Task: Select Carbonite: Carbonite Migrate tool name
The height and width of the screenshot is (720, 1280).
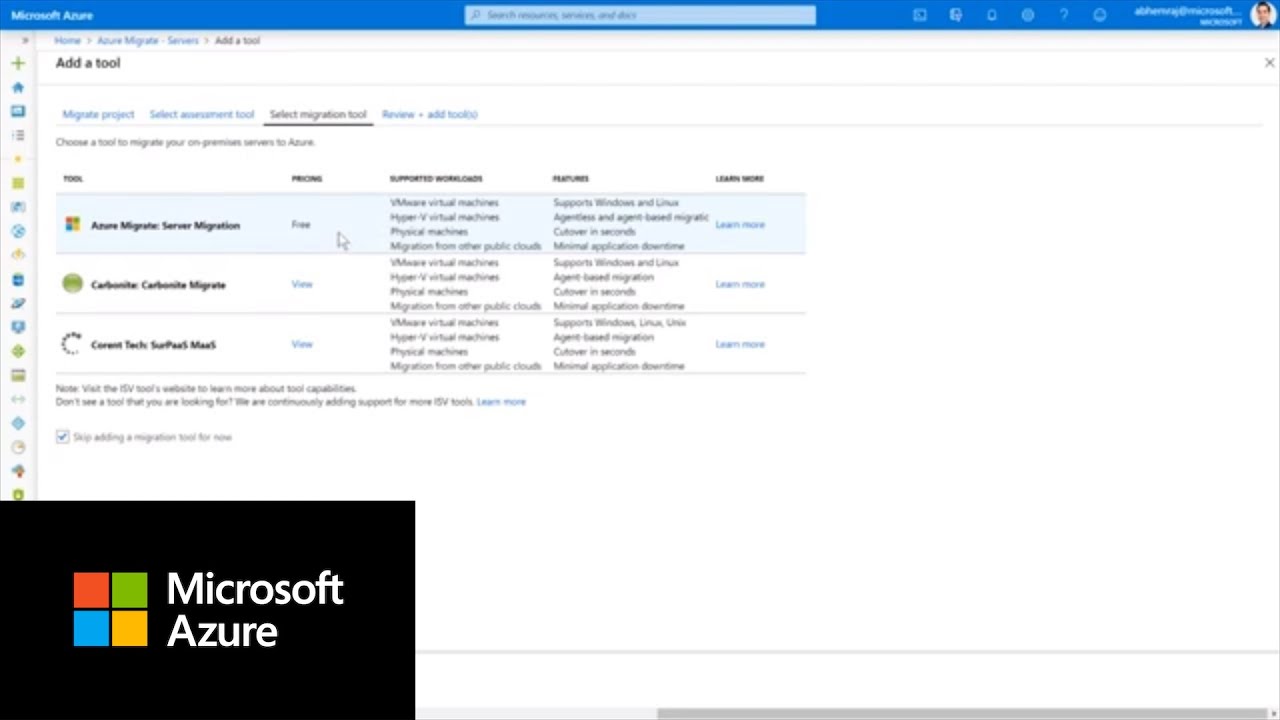Action: coord(158,285)
